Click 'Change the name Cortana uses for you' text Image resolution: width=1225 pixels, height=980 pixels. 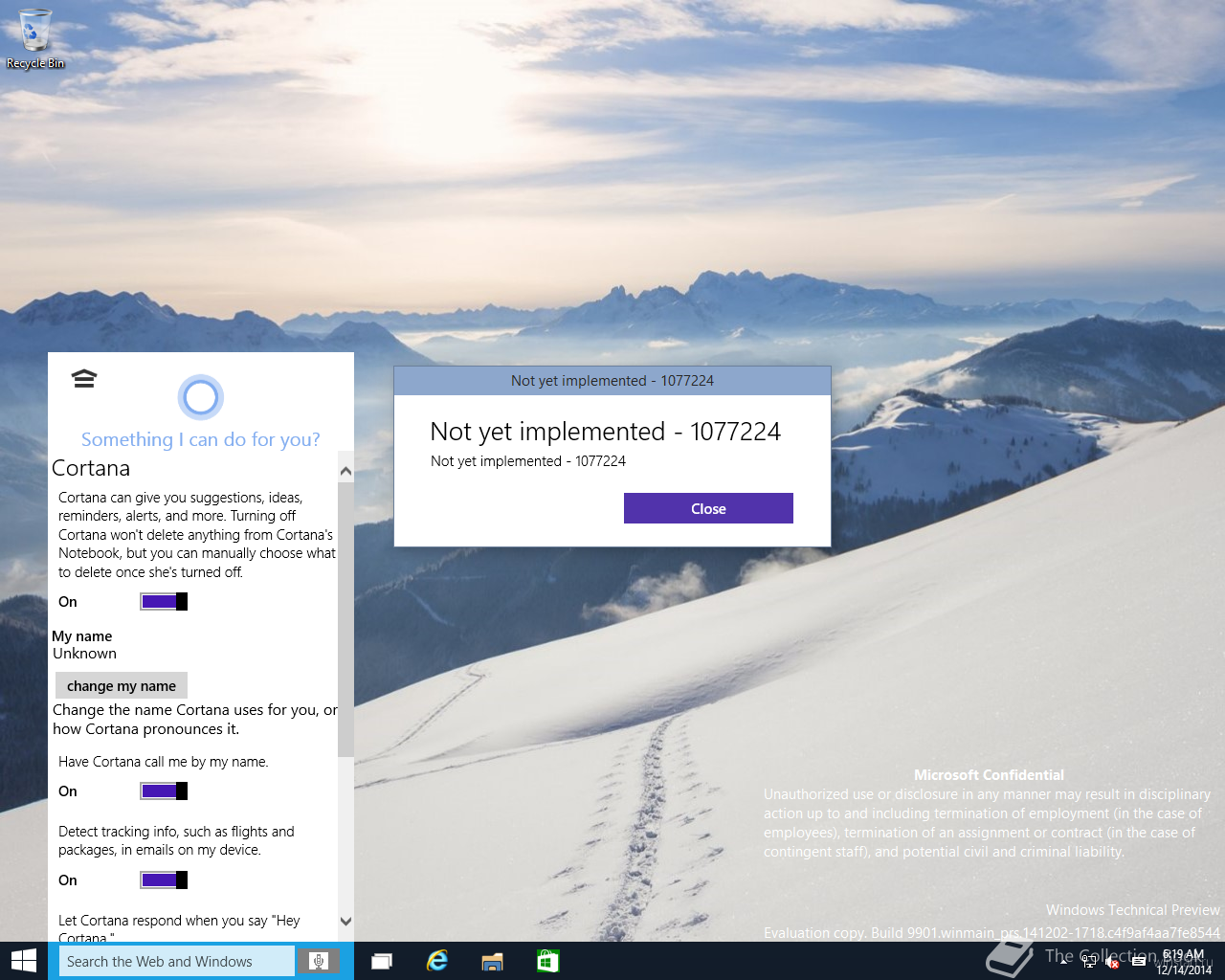tap(195, 720)
